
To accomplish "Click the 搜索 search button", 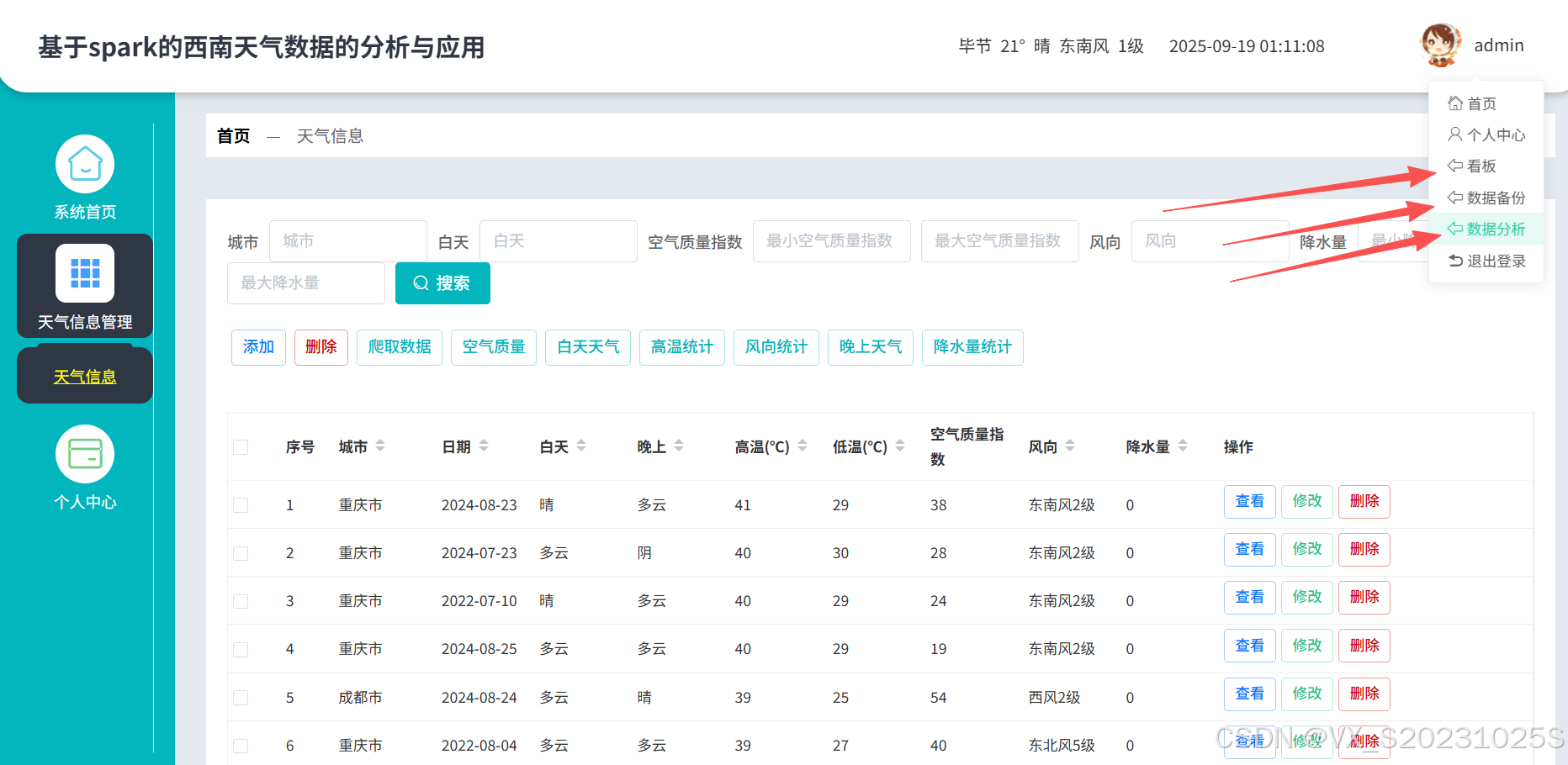I will click(x=442, y=283).
